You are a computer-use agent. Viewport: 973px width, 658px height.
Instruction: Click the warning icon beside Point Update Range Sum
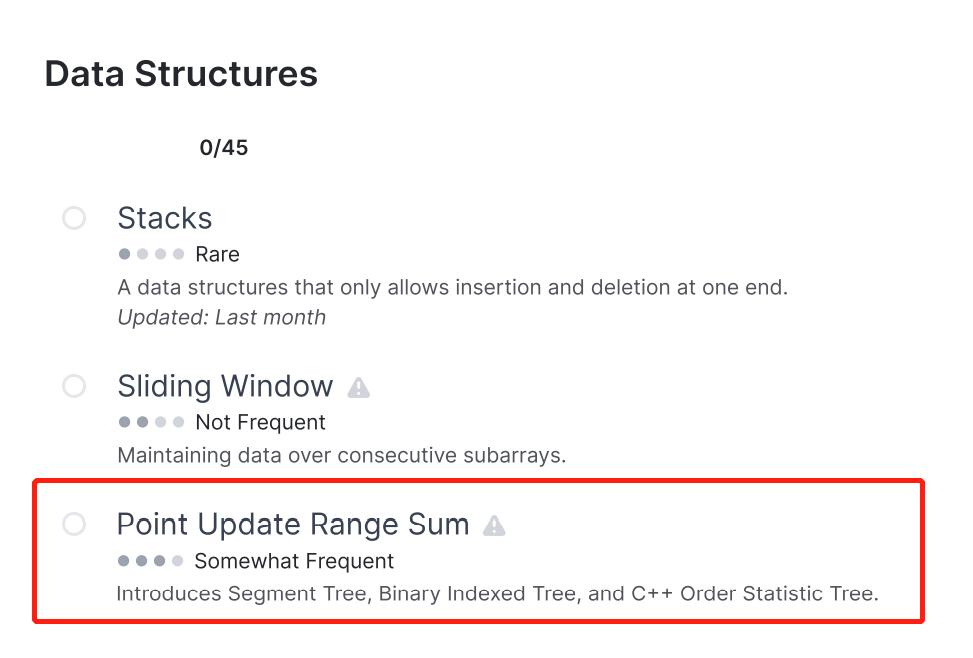pyautogui.click(x=494, y=526)
